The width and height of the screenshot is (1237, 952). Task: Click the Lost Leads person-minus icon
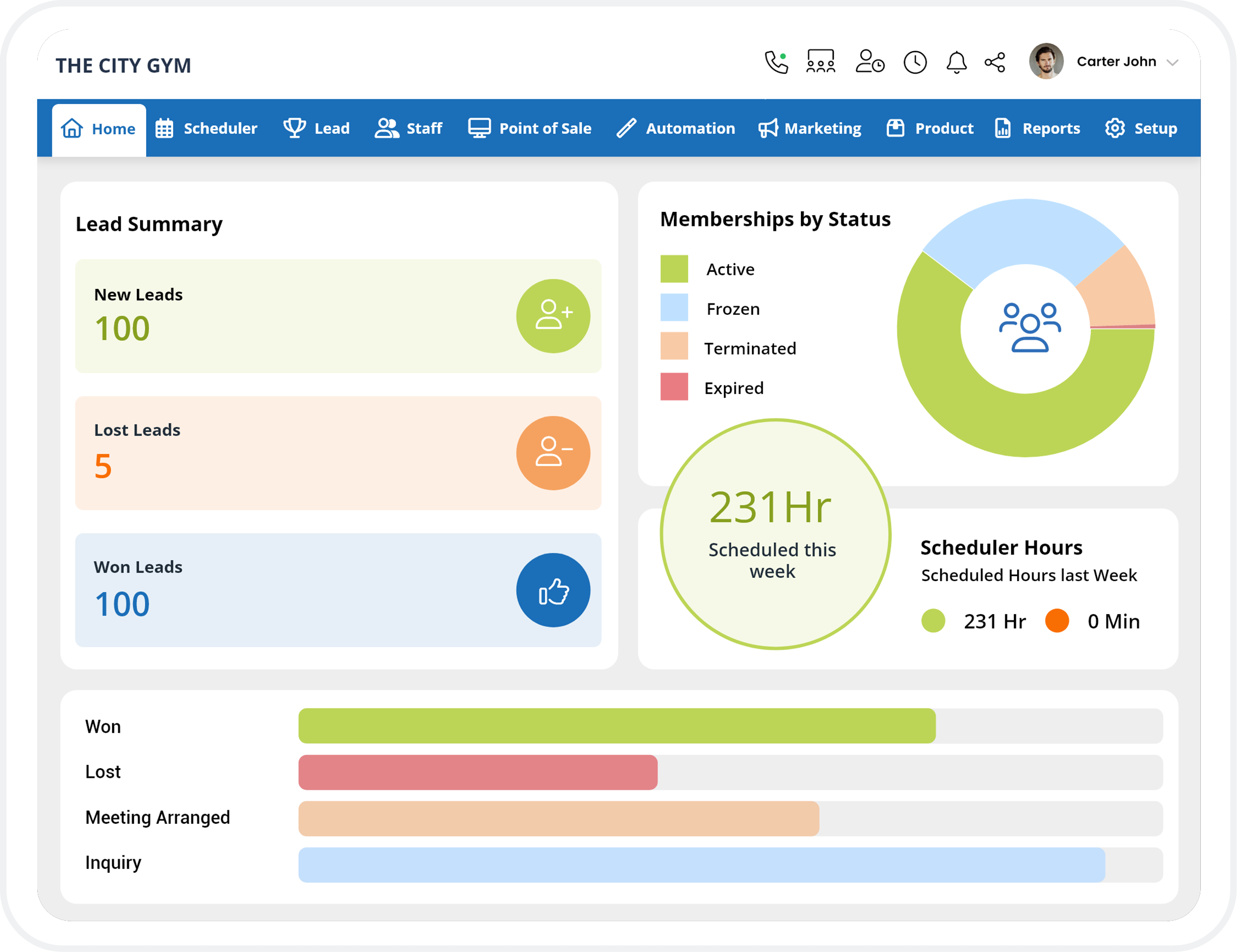pyautogui.click(x=553, y=452)
